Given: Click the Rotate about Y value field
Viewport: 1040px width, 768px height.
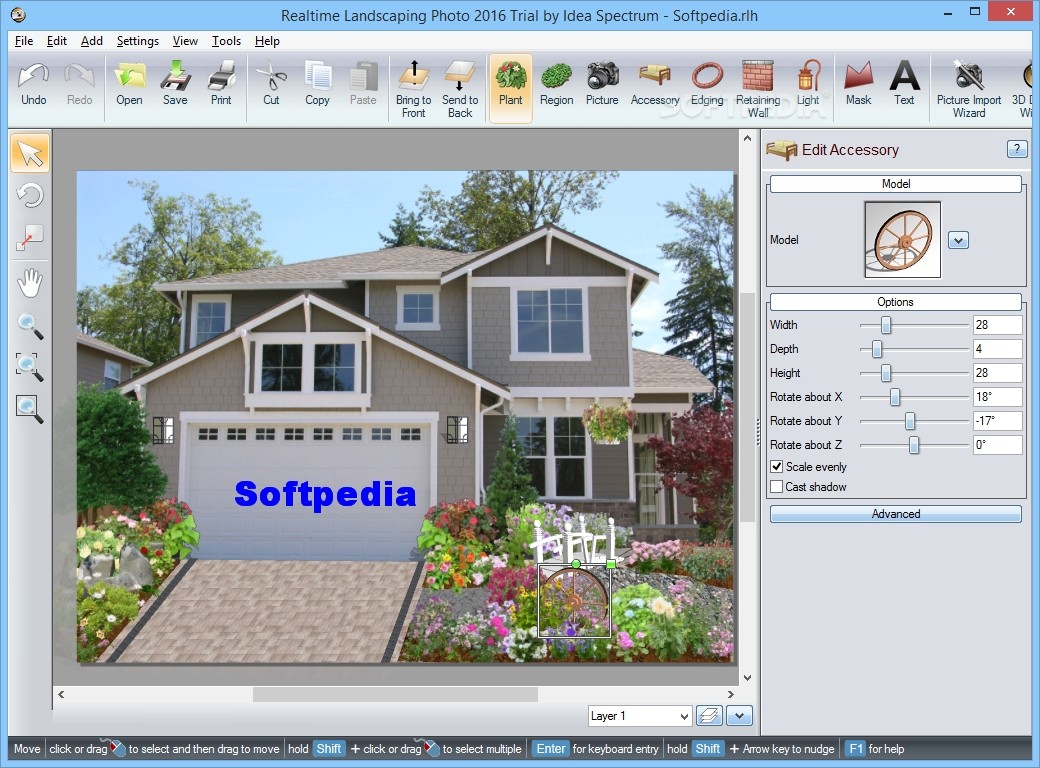Looking at the screenshot, I should click(x=997, y=420).
